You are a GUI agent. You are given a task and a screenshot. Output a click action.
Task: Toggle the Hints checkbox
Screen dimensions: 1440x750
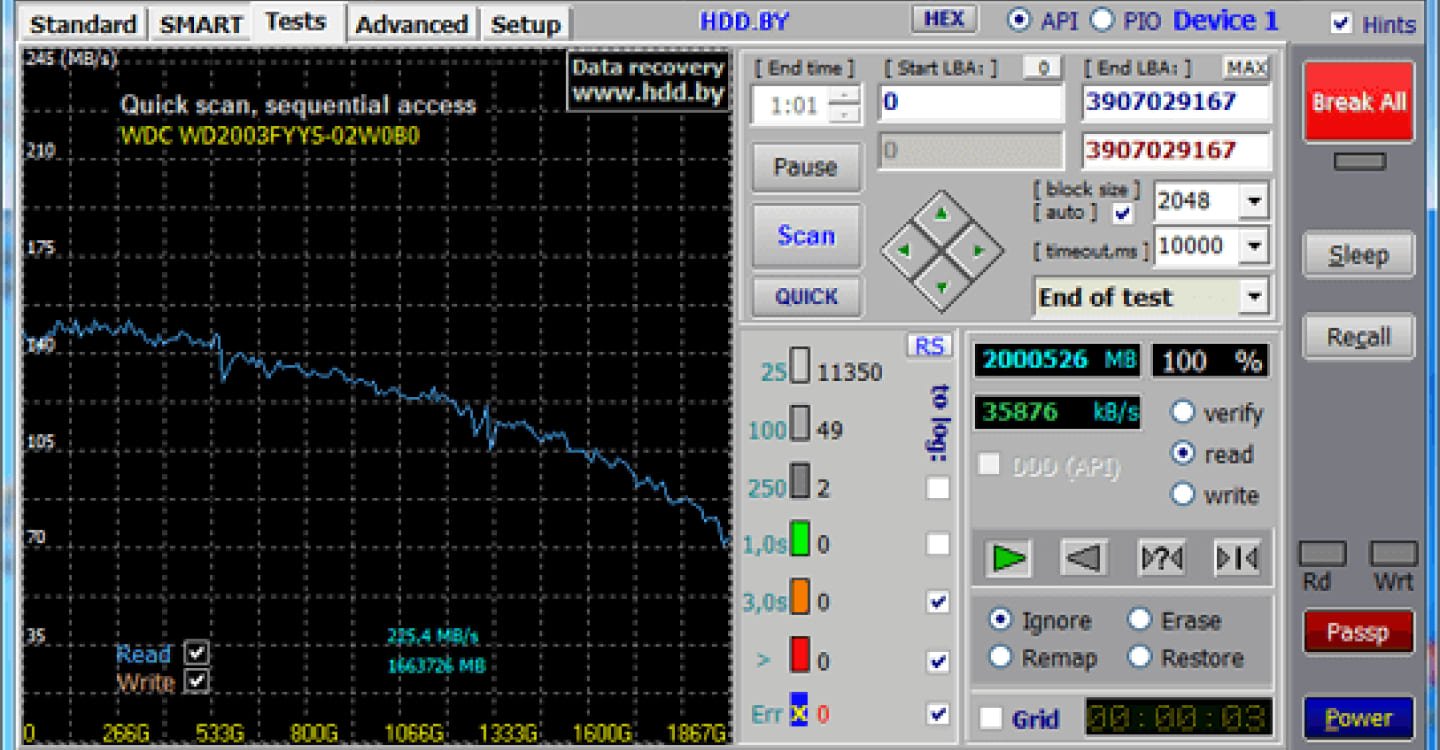[x=1342, y=24]
